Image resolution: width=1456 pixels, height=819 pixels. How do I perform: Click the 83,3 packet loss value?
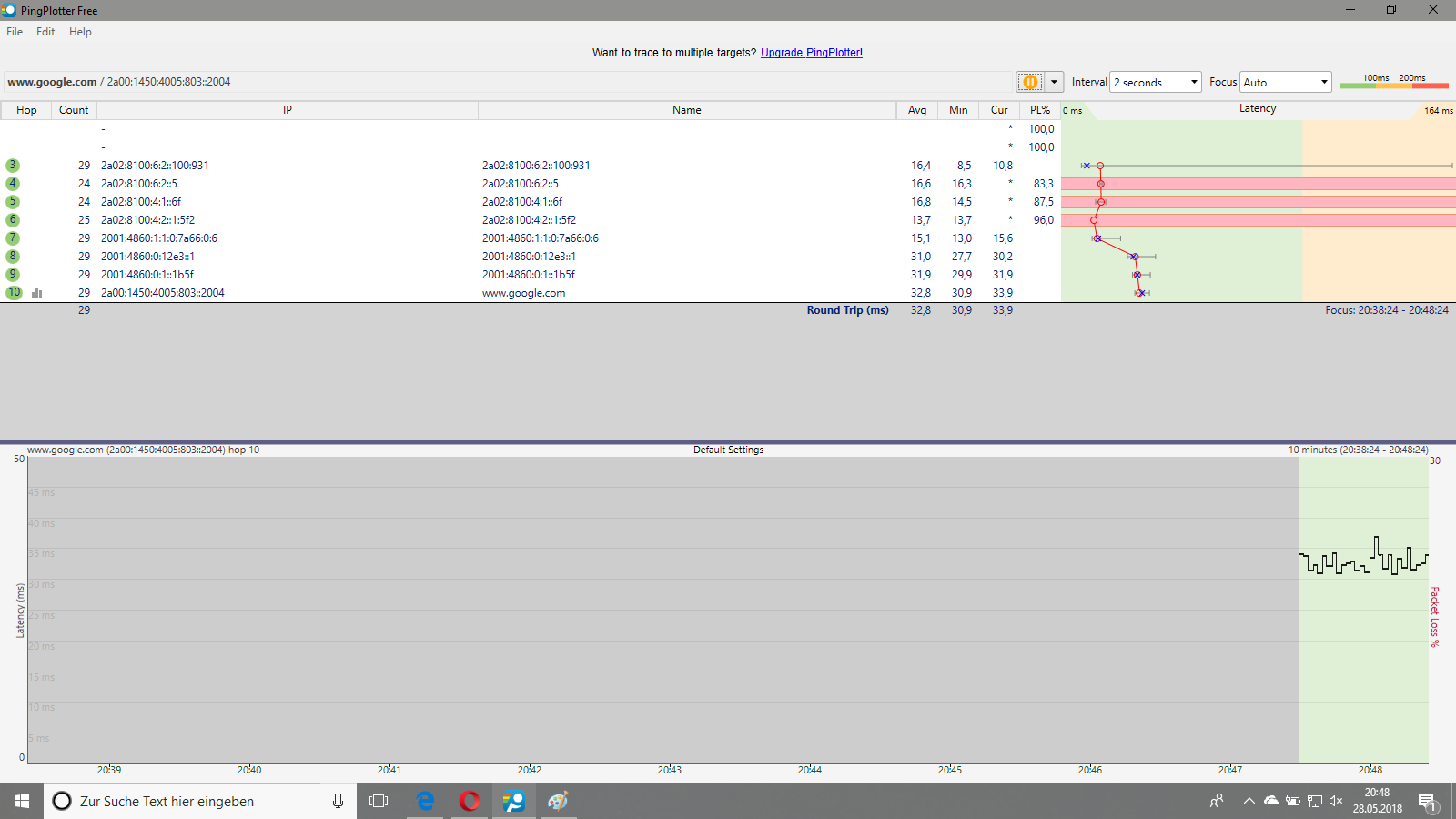(x=1043, y=184)
